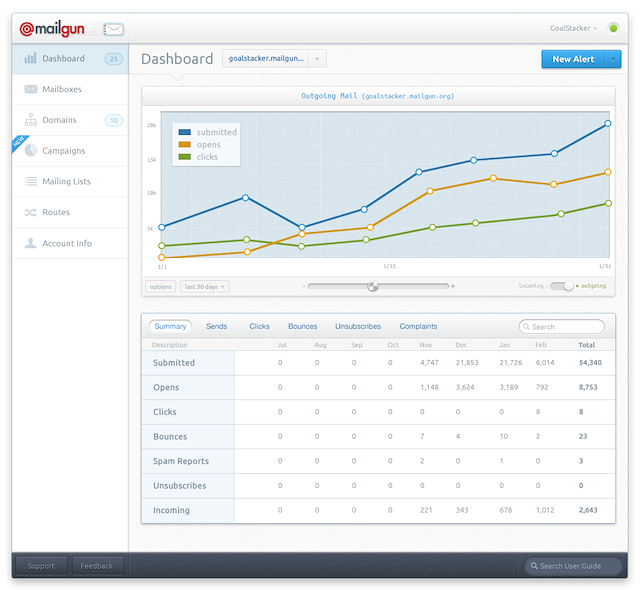
Task: Click the Incoming Feb value 1,012
Action: click(x=545, y=510)
